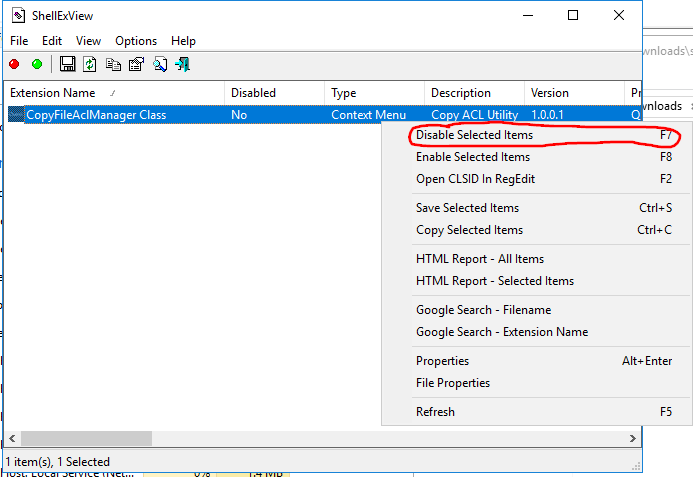Maximize the ShellExView window

point(573,15)
